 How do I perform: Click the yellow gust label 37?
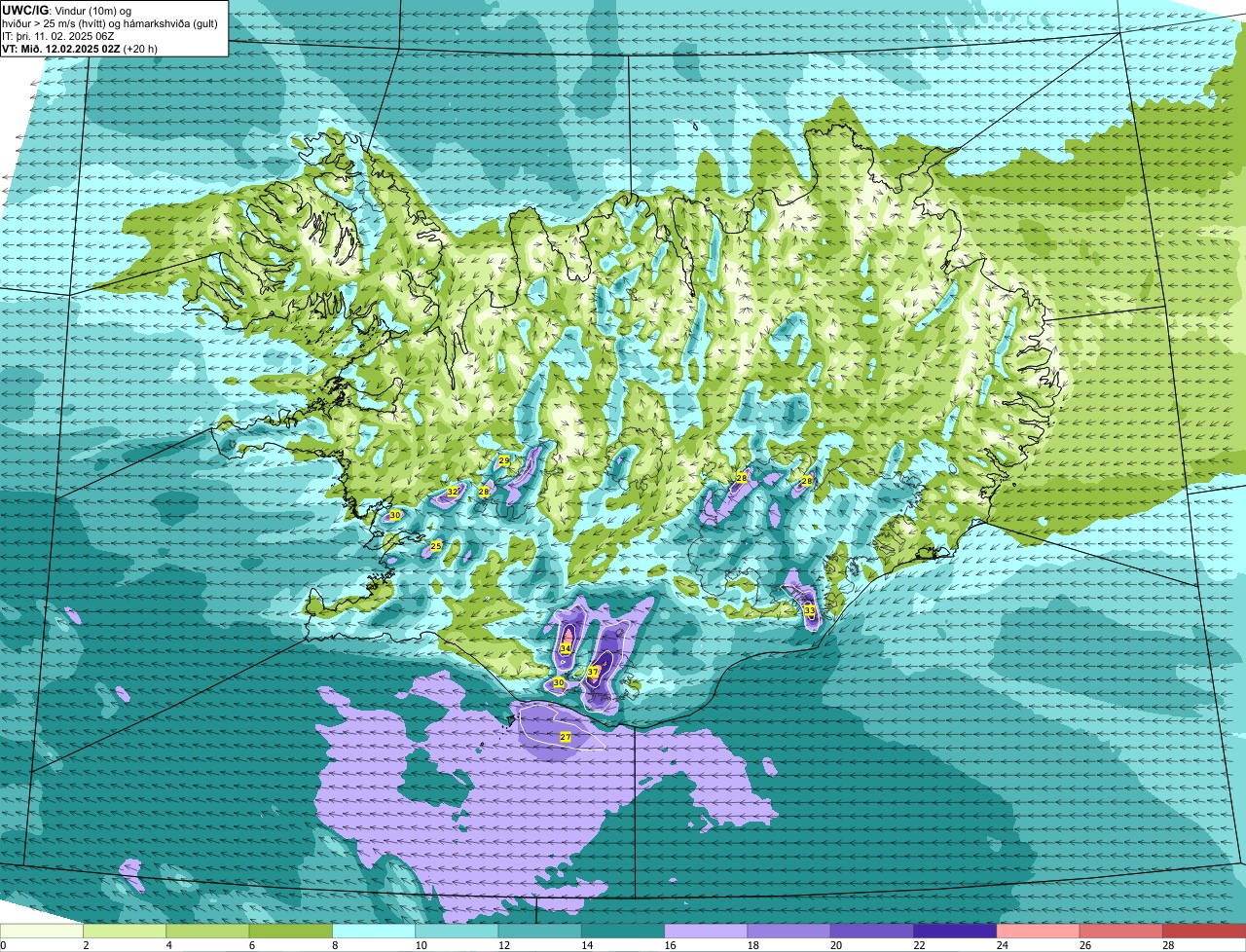click(x=593, y=672)
